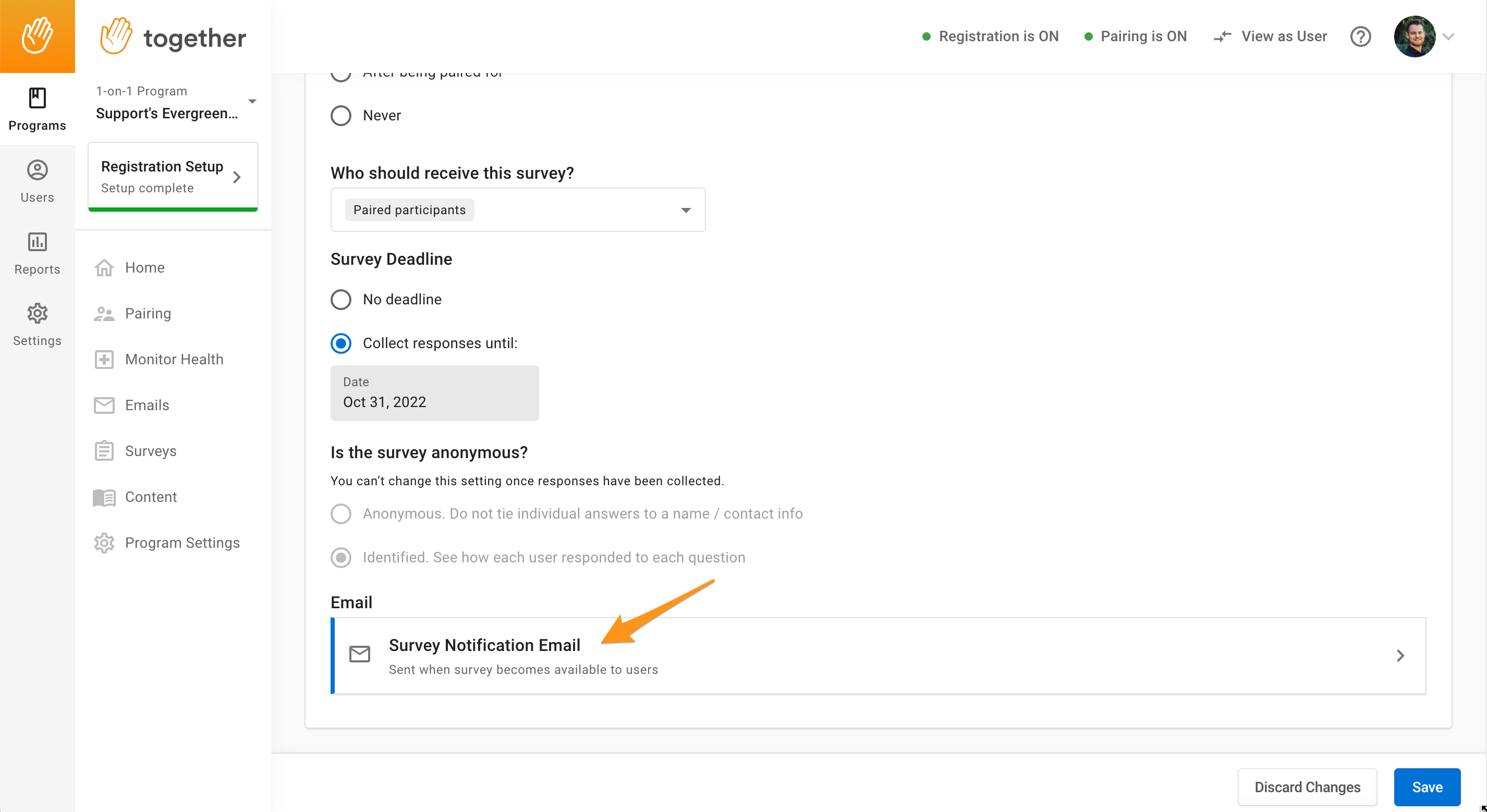
Task: Open the Settings gear in left rail
Action: pyautogui.click(x=37, y=313)
